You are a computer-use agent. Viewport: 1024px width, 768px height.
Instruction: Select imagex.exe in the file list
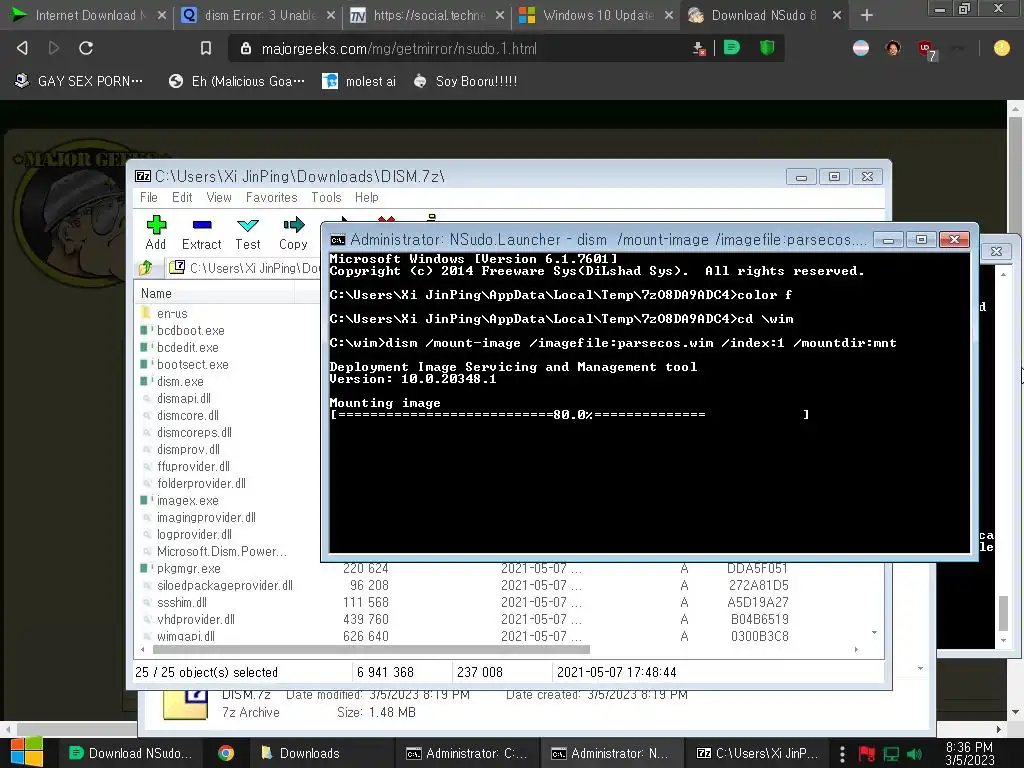coord(187,500)
